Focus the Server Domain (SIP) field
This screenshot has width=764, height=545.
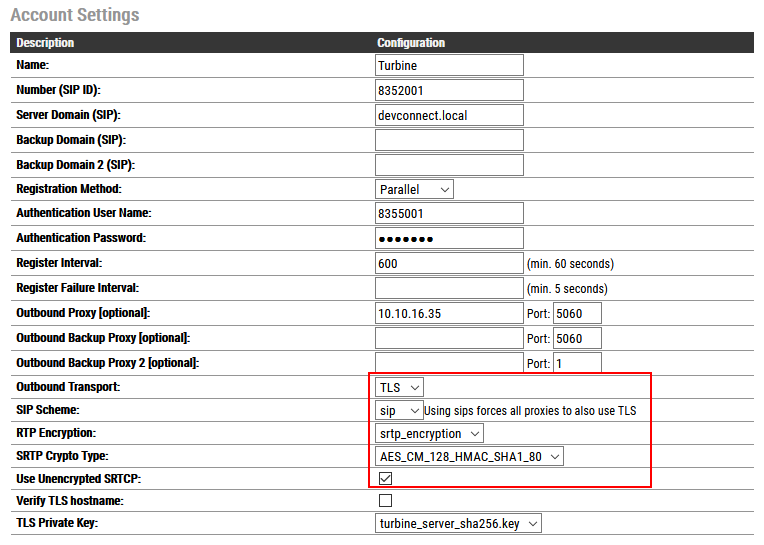pos(449,115)
